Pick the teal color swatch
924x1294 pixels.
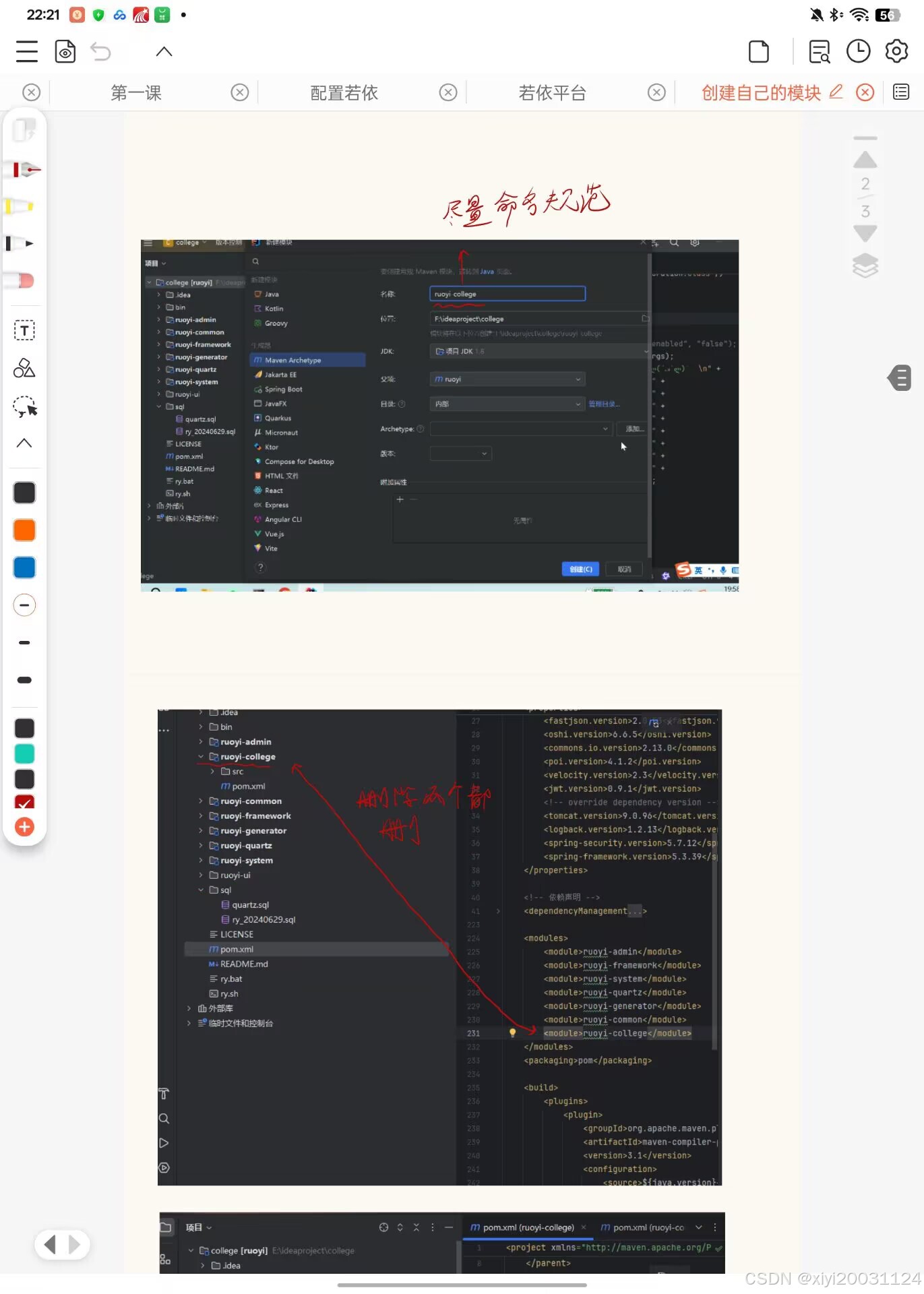point(24,753)
